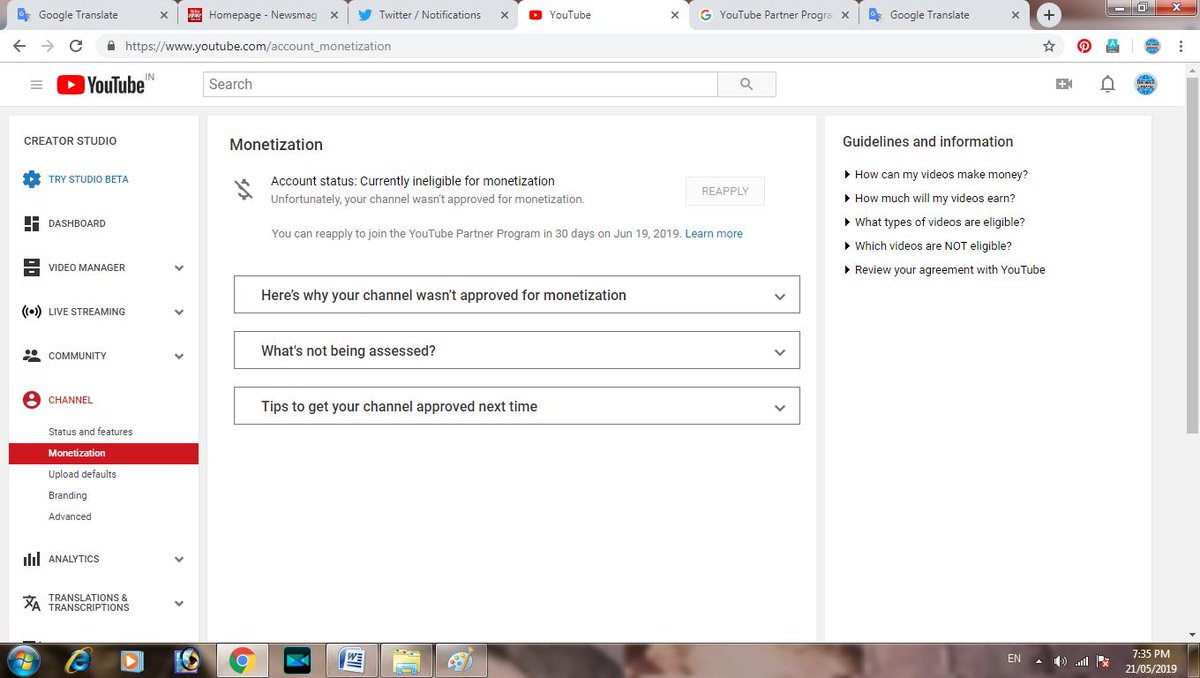Open Status and features in sidebar
This screenshot has width=1200, height=678.
click(91, 432)
